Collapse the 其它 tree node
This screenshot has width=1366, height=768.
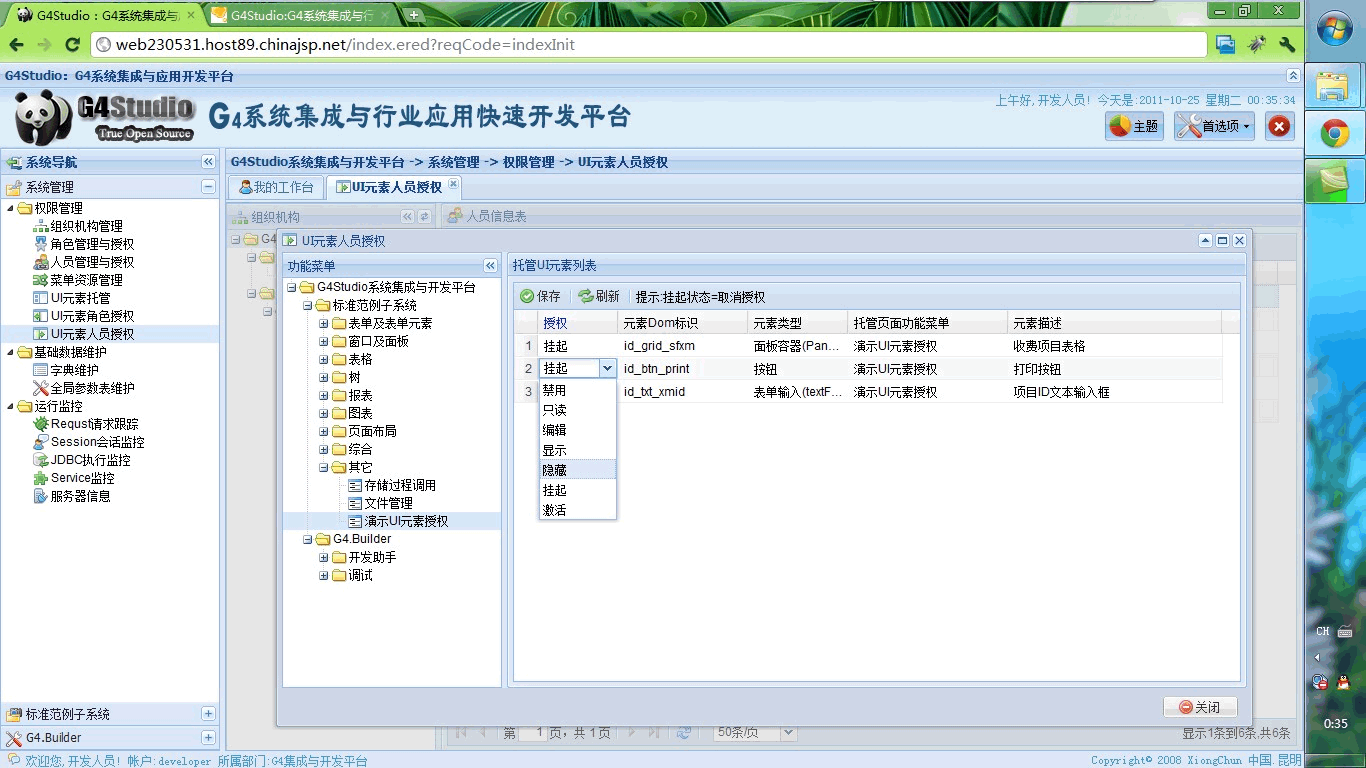pyautogui.click(x=324, y=467)
